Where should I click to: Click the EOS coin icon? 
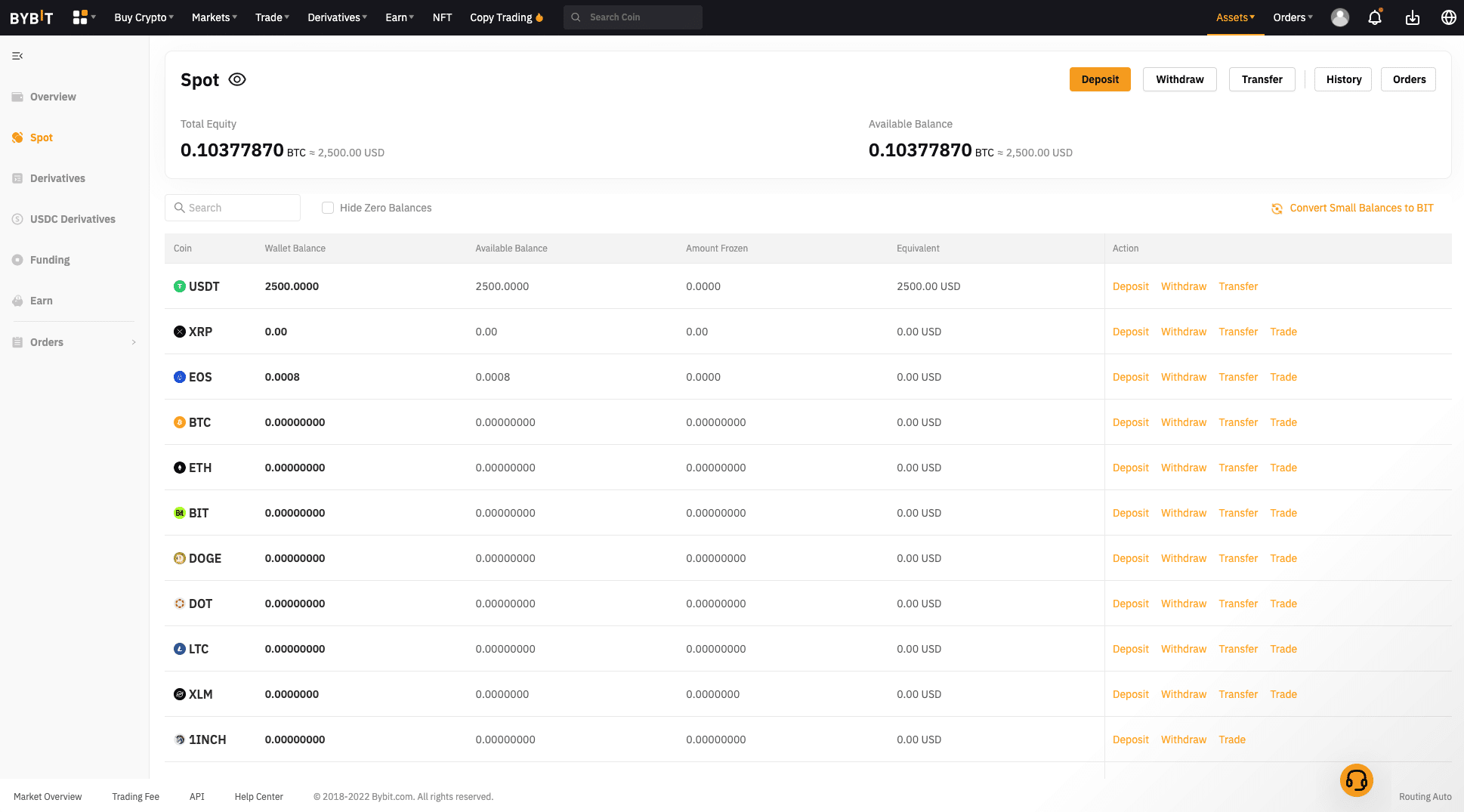[180, 377]
